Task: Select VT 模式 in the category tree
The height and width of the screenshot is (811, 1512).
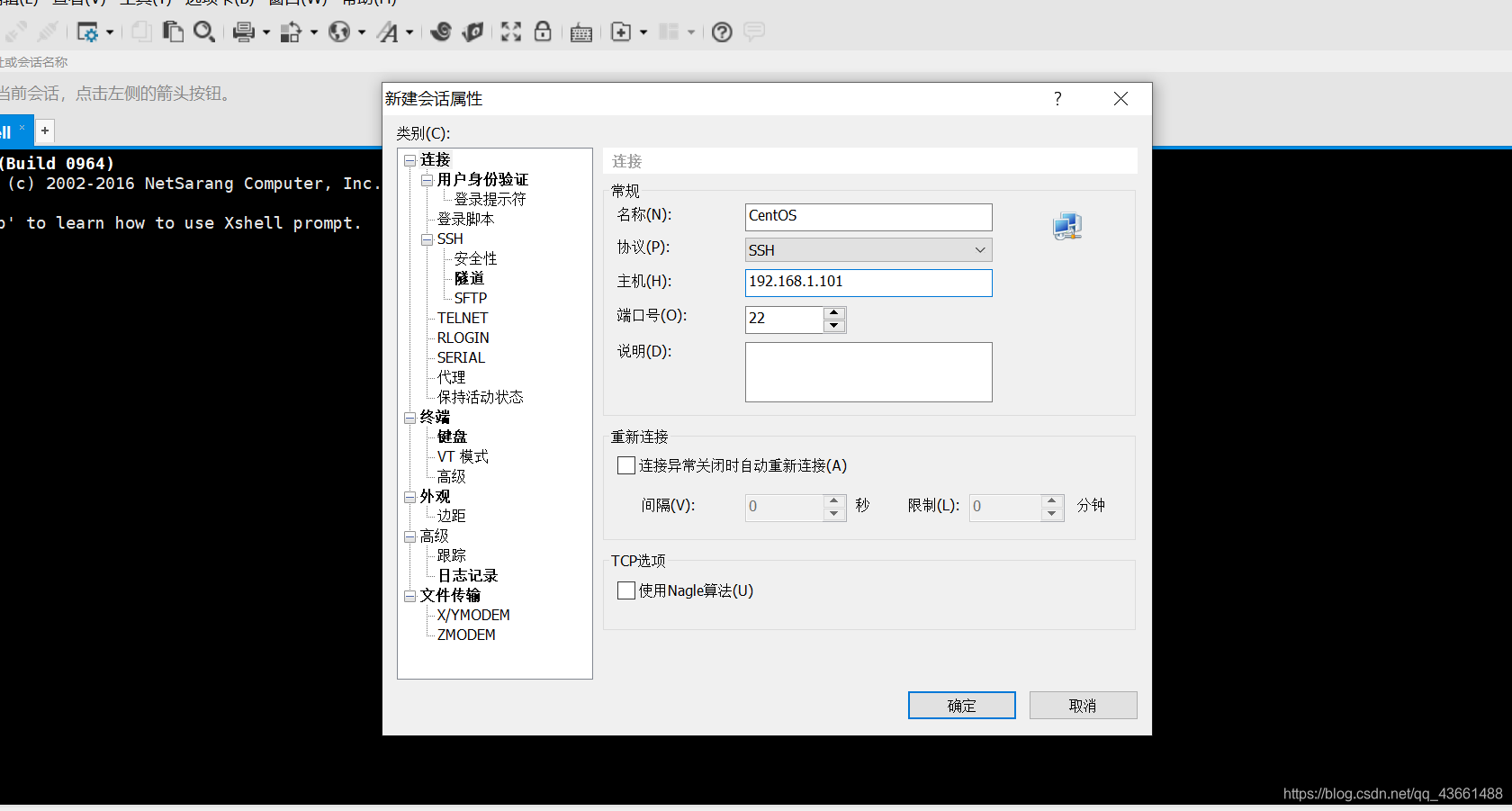Action: click(x=463, y=457)
